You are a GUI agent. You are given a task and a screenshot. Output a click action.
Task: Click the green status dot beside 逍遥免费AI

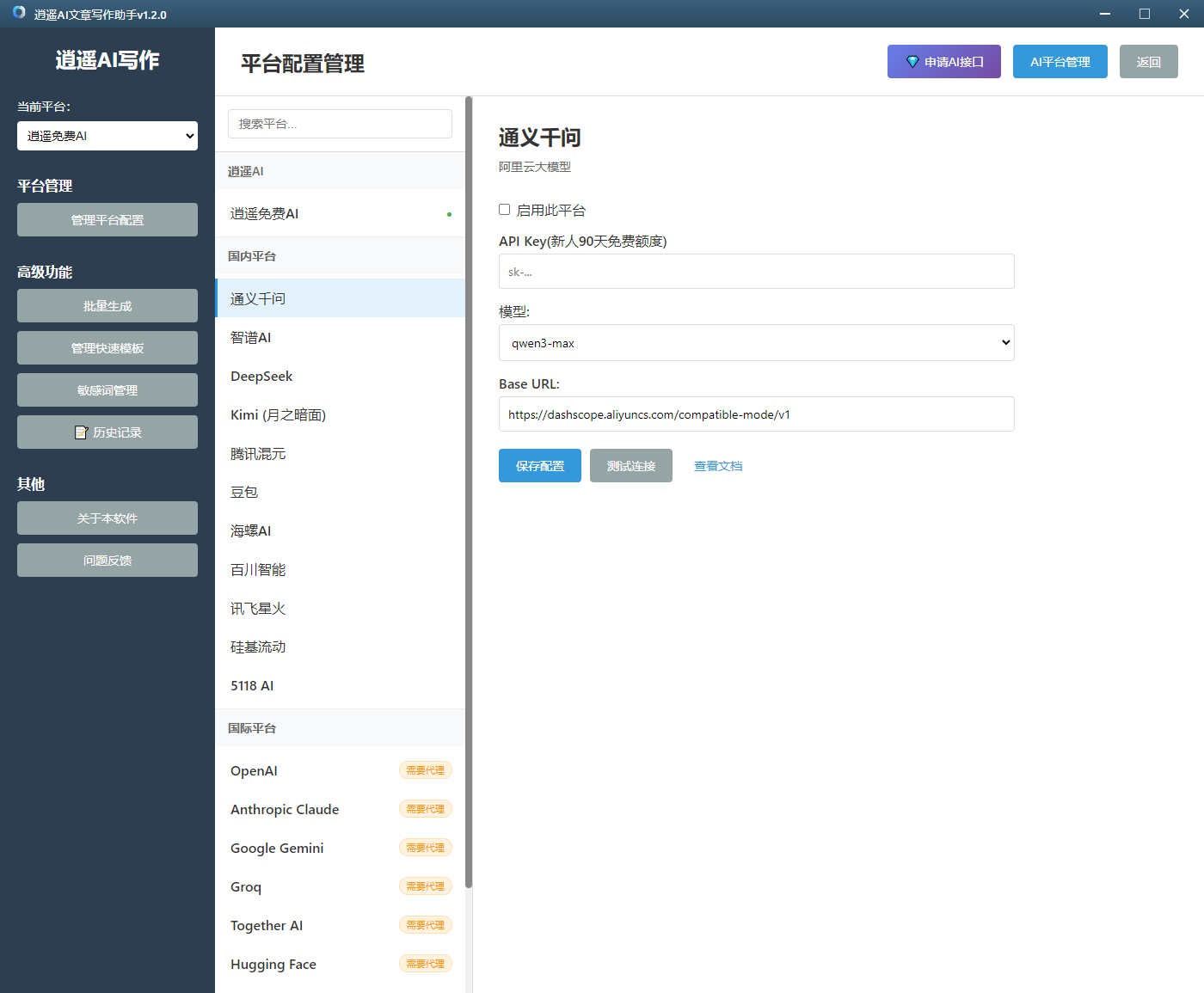pos(449,214)
